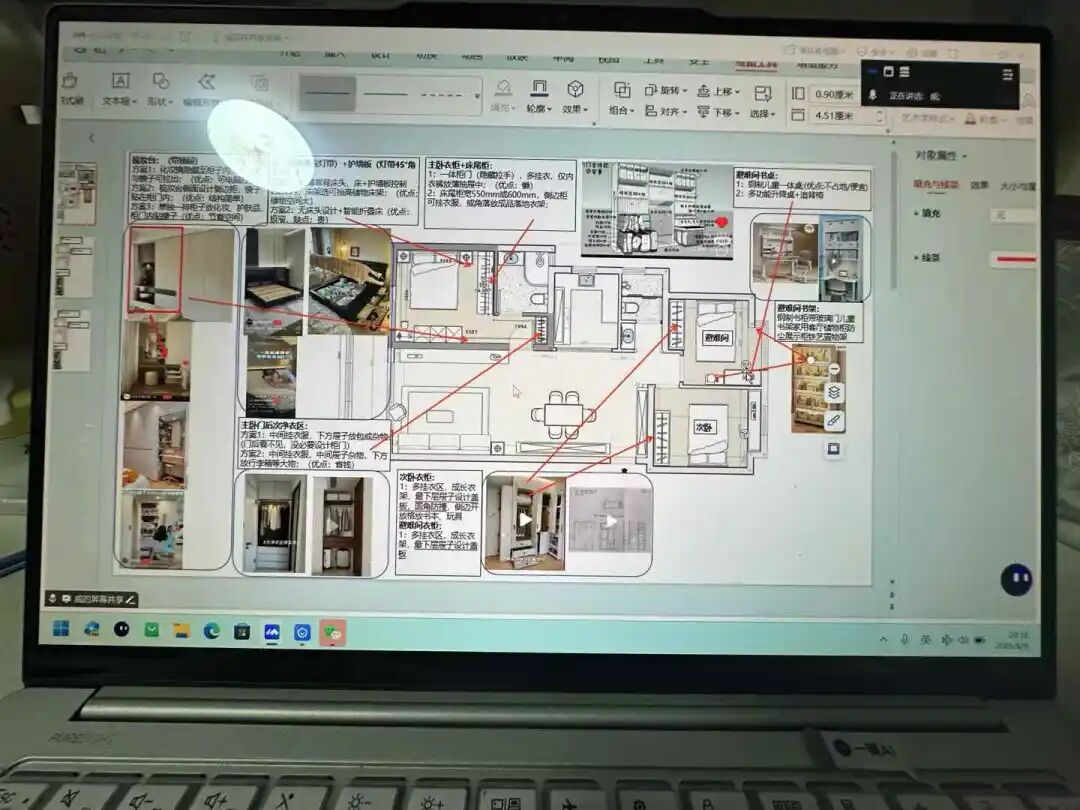The height and width of the screenshot is (810, 1080).
Task: Click the 效果 effects cube icon
Action: (575, 88)
